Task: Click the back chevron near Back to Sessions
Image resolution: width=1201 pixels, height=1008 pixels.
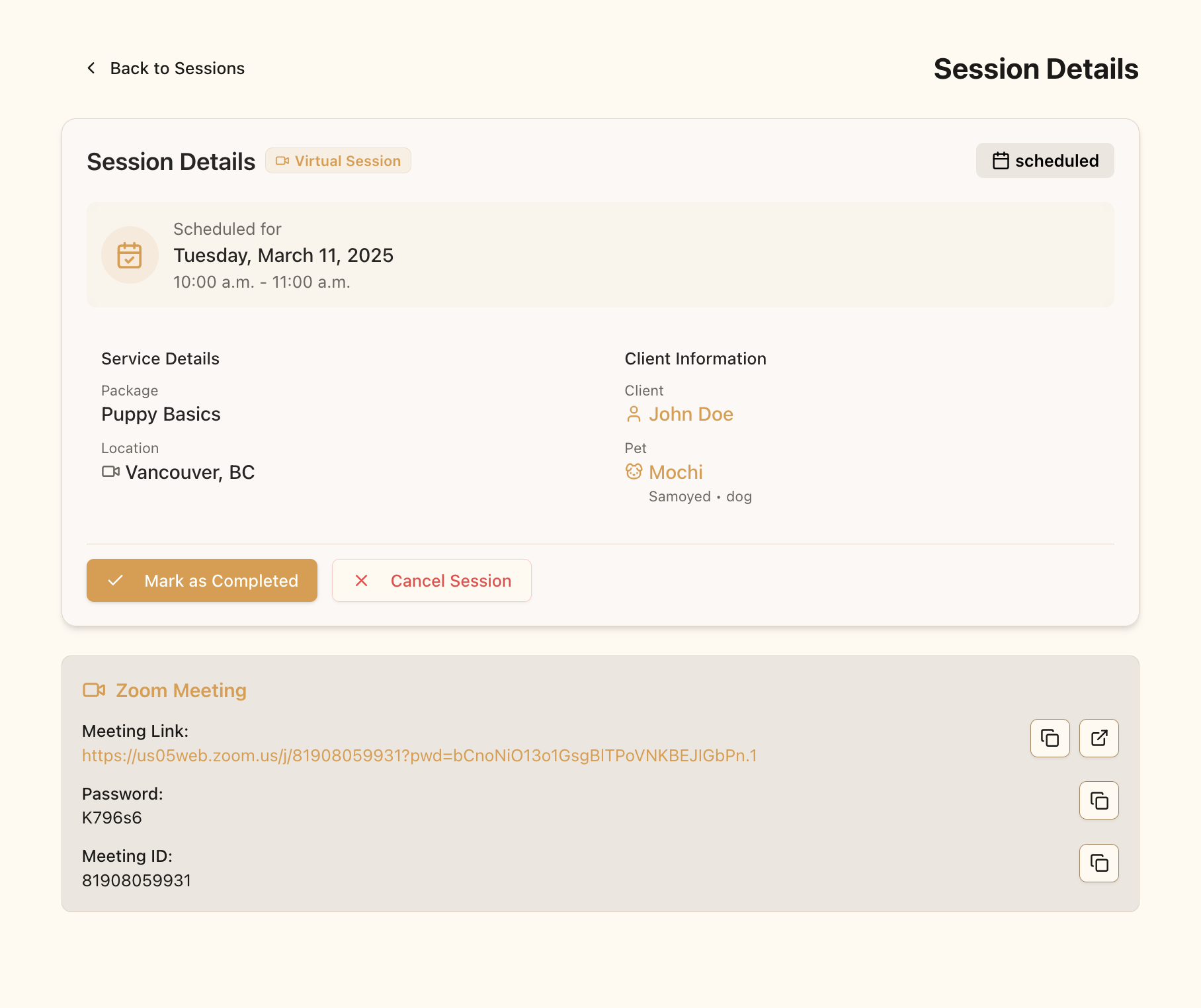Action: (x=91, y=67)
